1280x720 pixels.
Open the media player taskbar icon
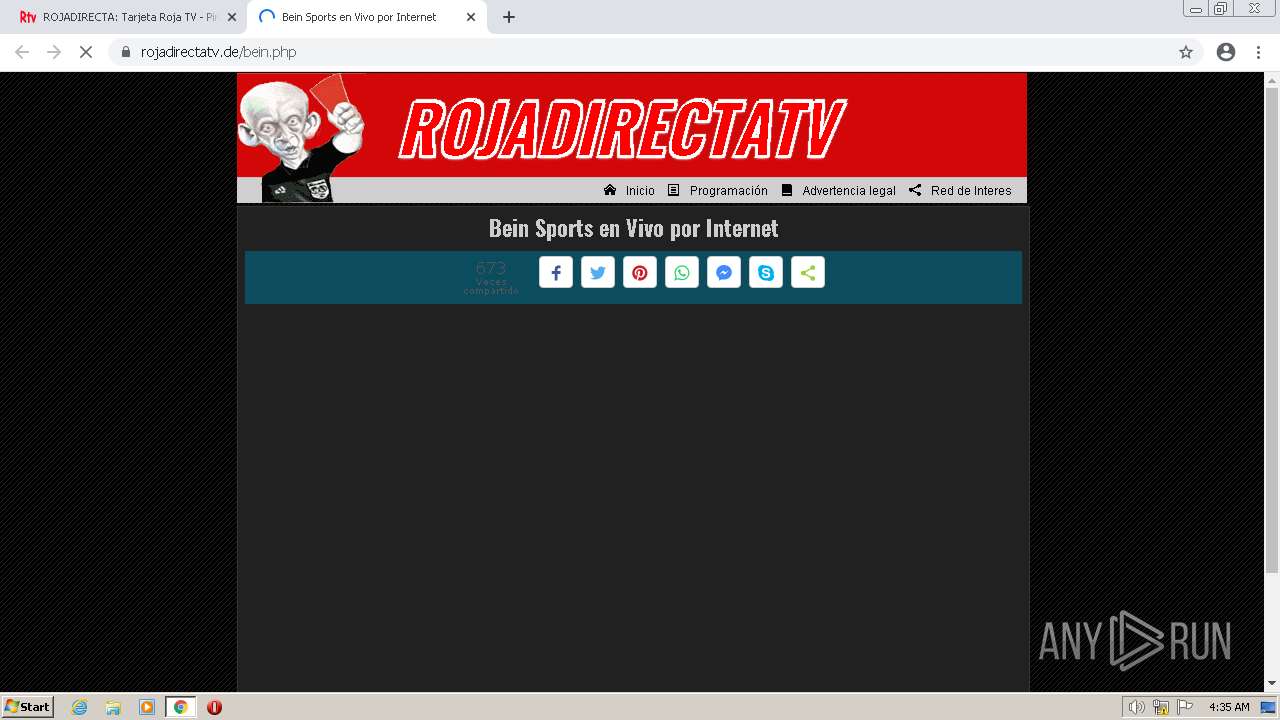pos(147,707)
